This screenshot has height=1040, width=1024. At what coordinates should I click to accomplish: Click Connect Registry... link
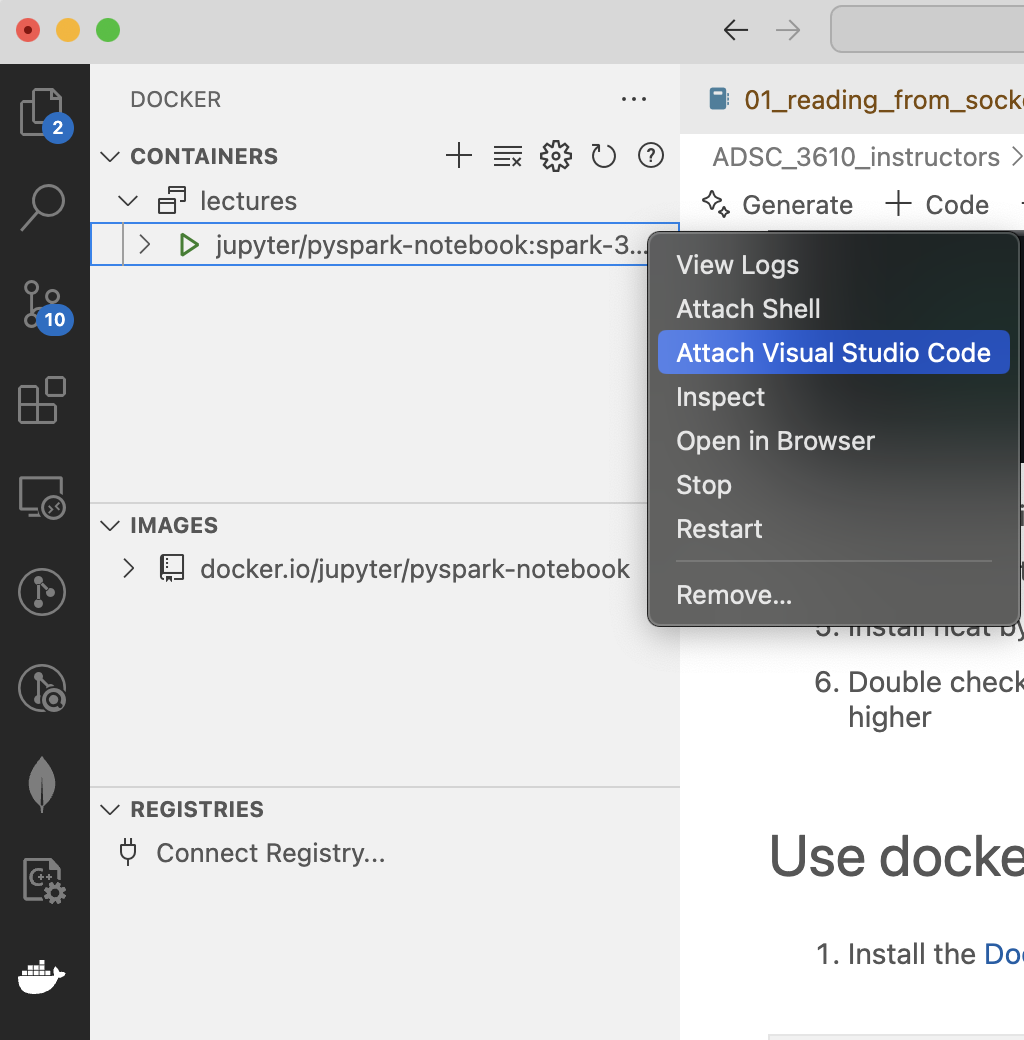point(271,852)
